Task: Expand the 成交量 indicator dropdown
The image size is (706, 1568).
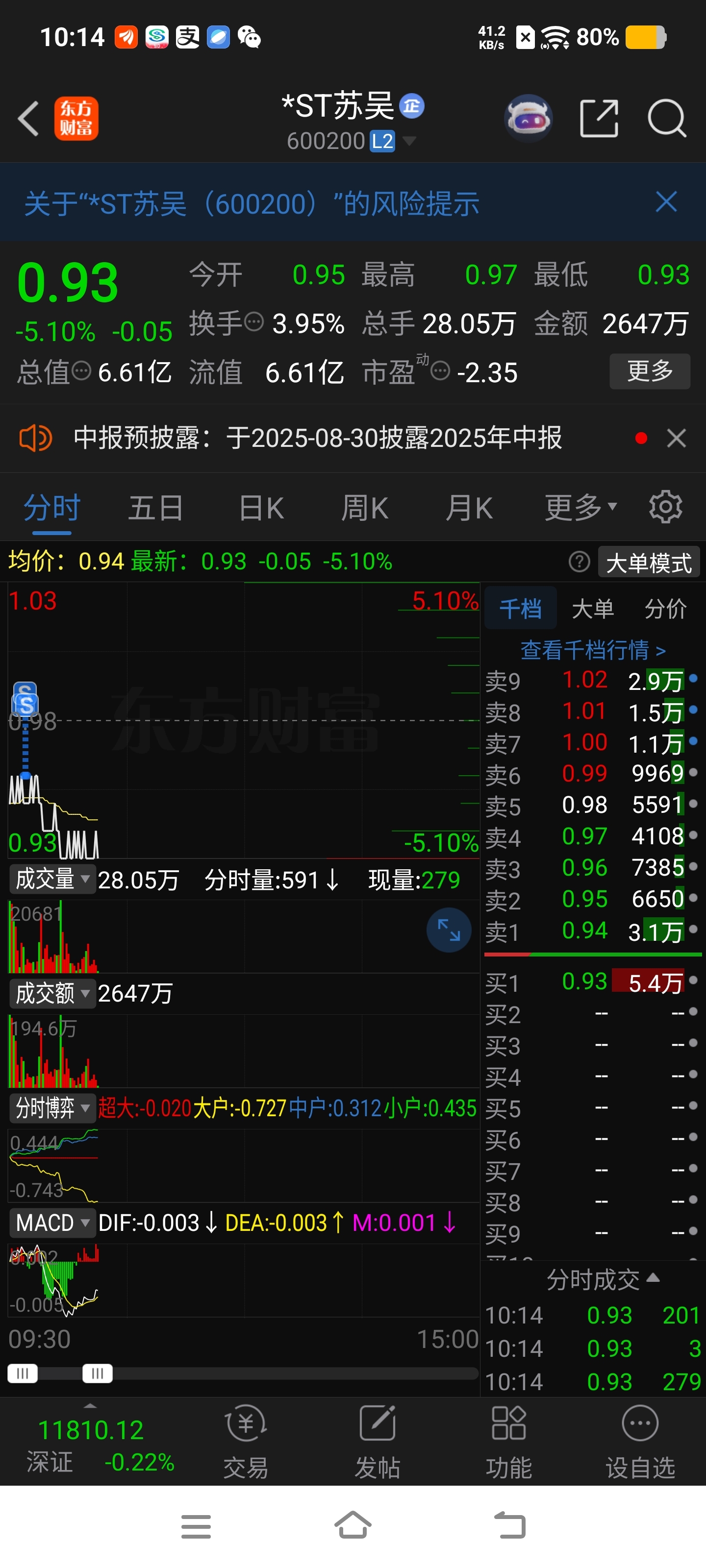Action: [x=53, y=879]
